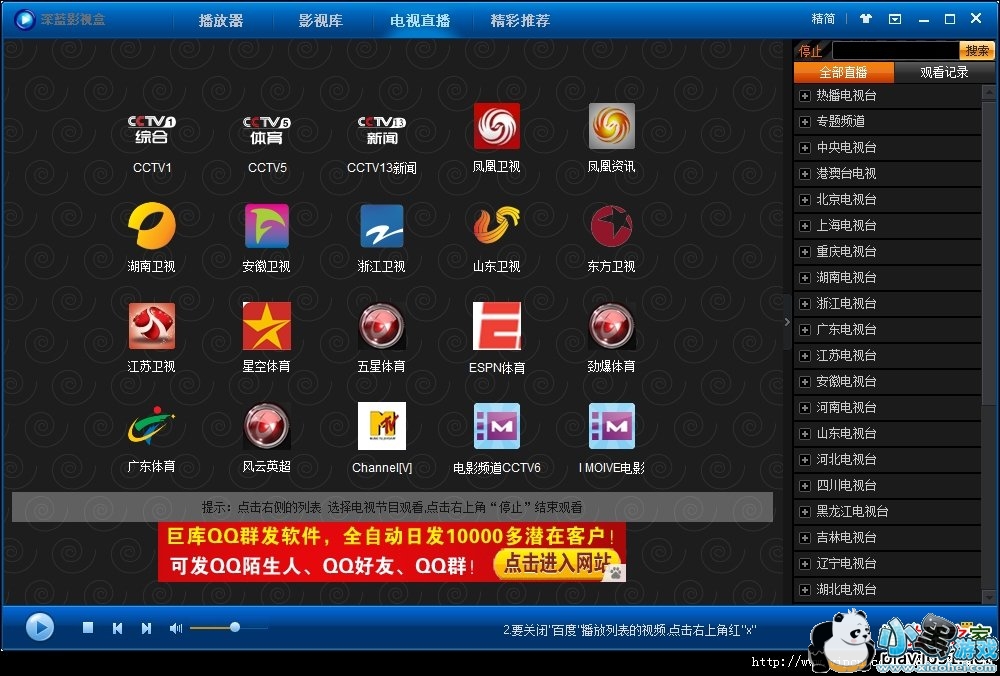Expand the 重庆电视台 category
The width and height of the screenshot is (1000, 676).
pos(805,252)
